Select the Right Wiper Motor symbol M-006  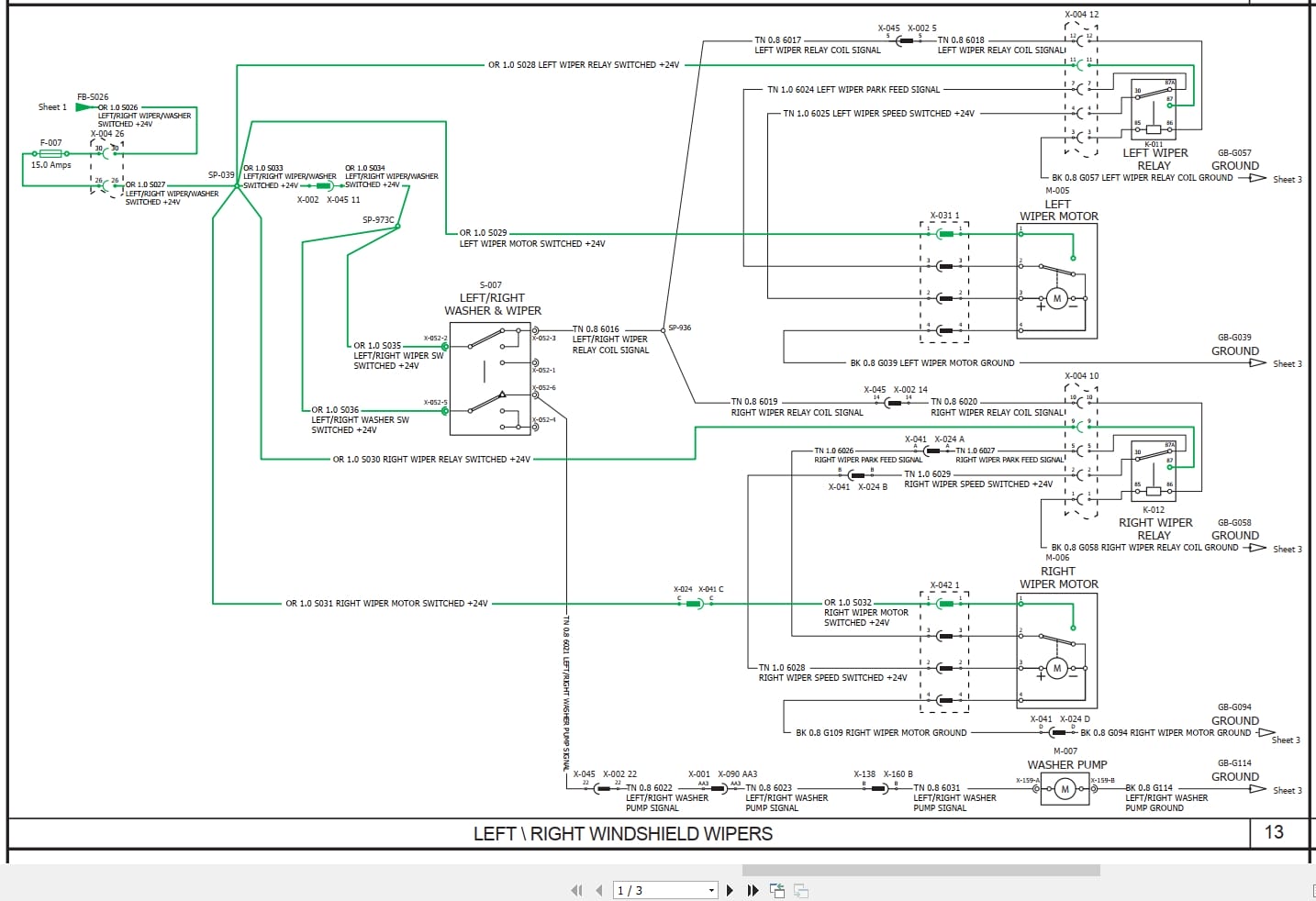1057,668
